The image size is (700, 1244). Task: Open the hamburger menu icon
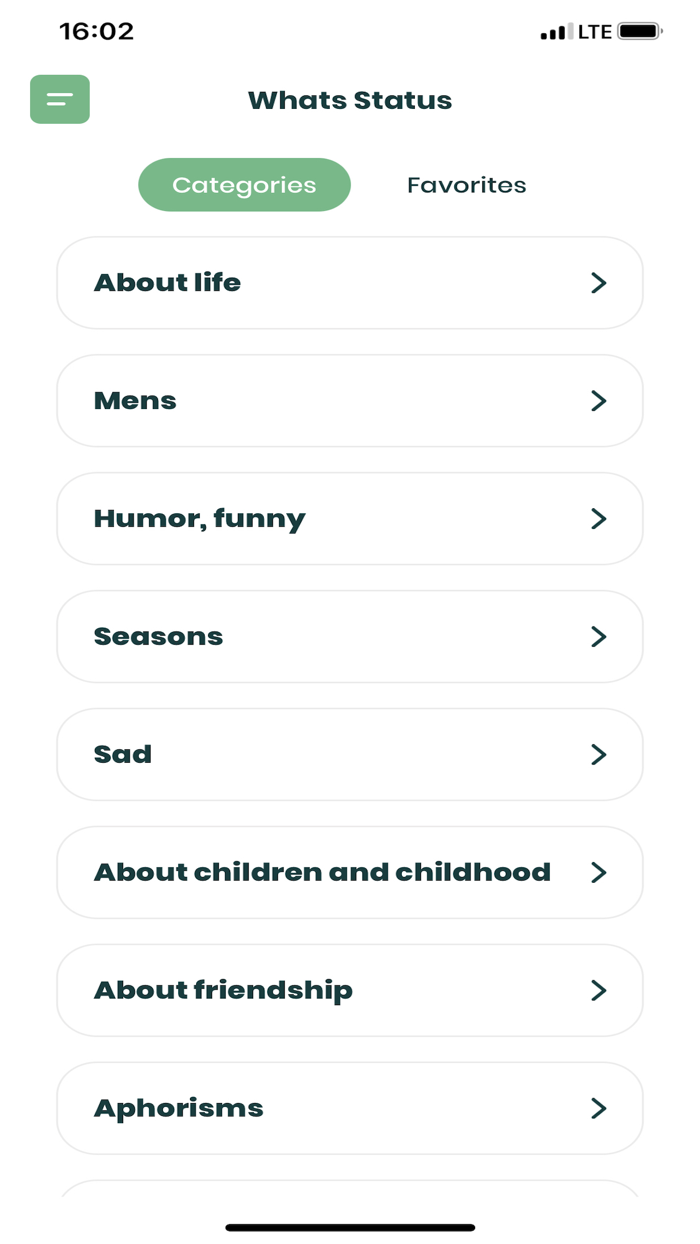coord(59,99)
